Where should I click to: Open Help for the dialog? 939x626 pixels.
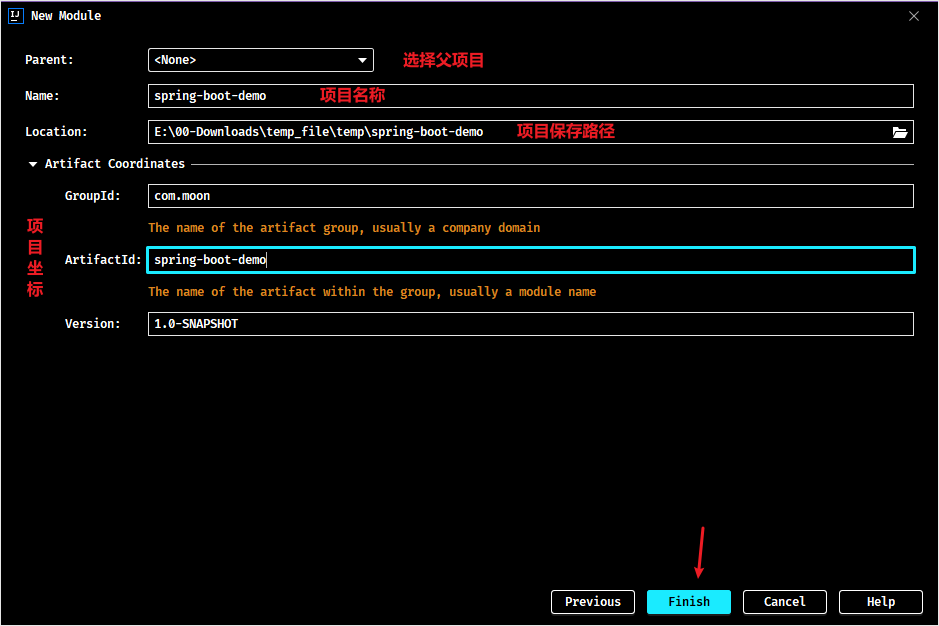(880, 601)
